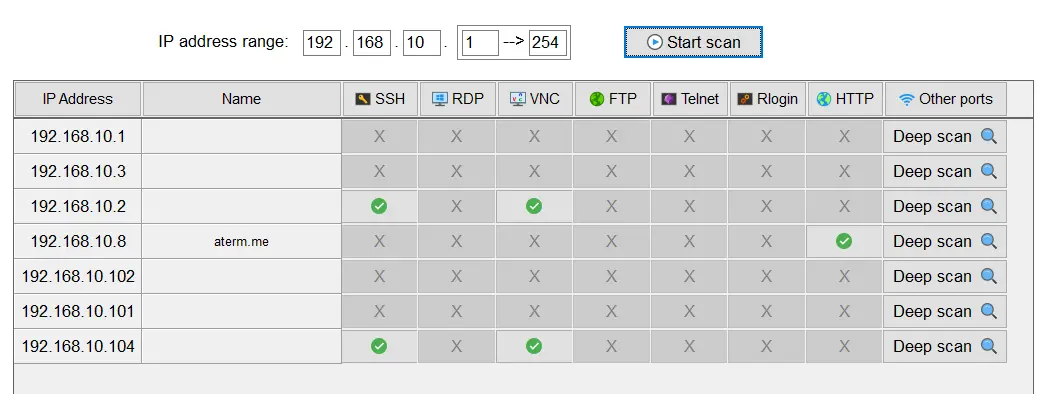This screenshot has width=1041, height=394.
Task: Click the range start field 1
Action: point(480,43)
